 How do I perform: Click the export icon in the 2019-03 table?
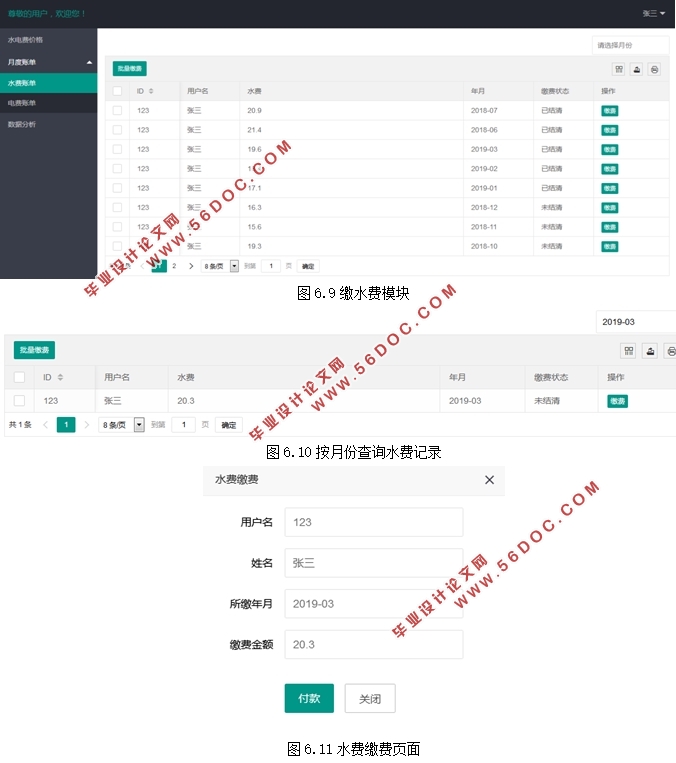(650, 350)
